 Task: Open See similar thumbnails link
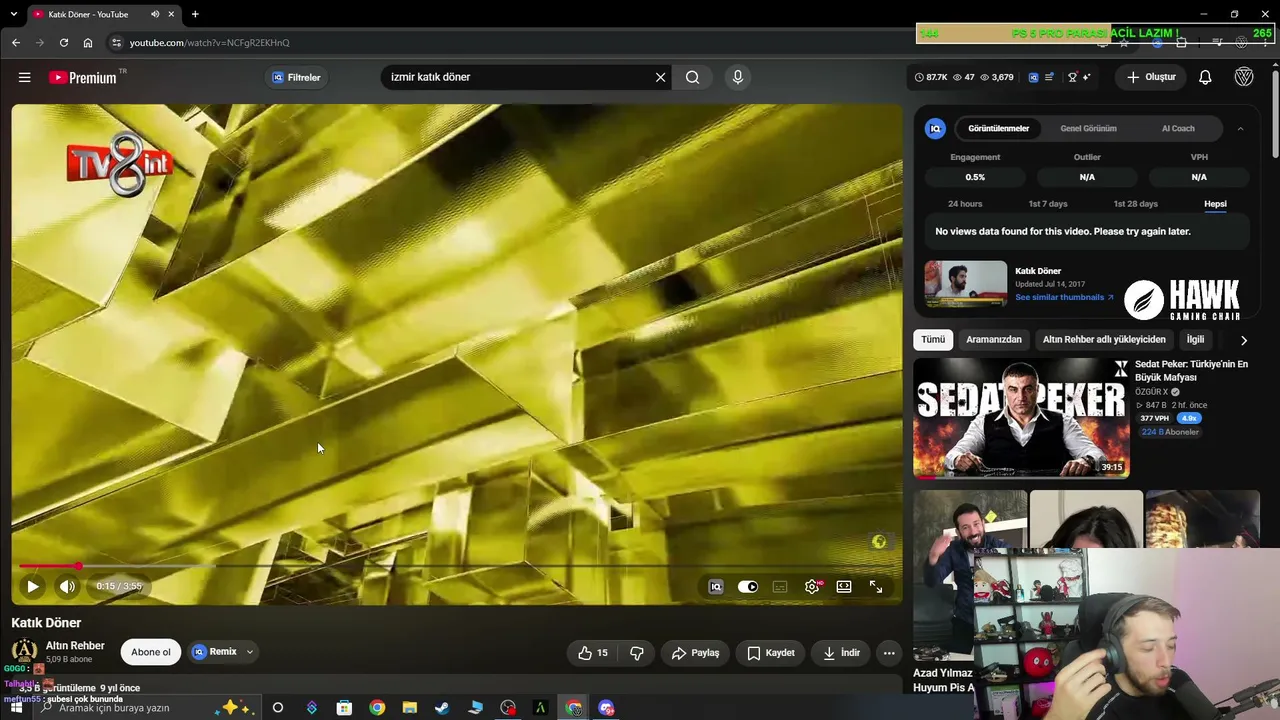pyautogui.click(x=1064, y=297)
